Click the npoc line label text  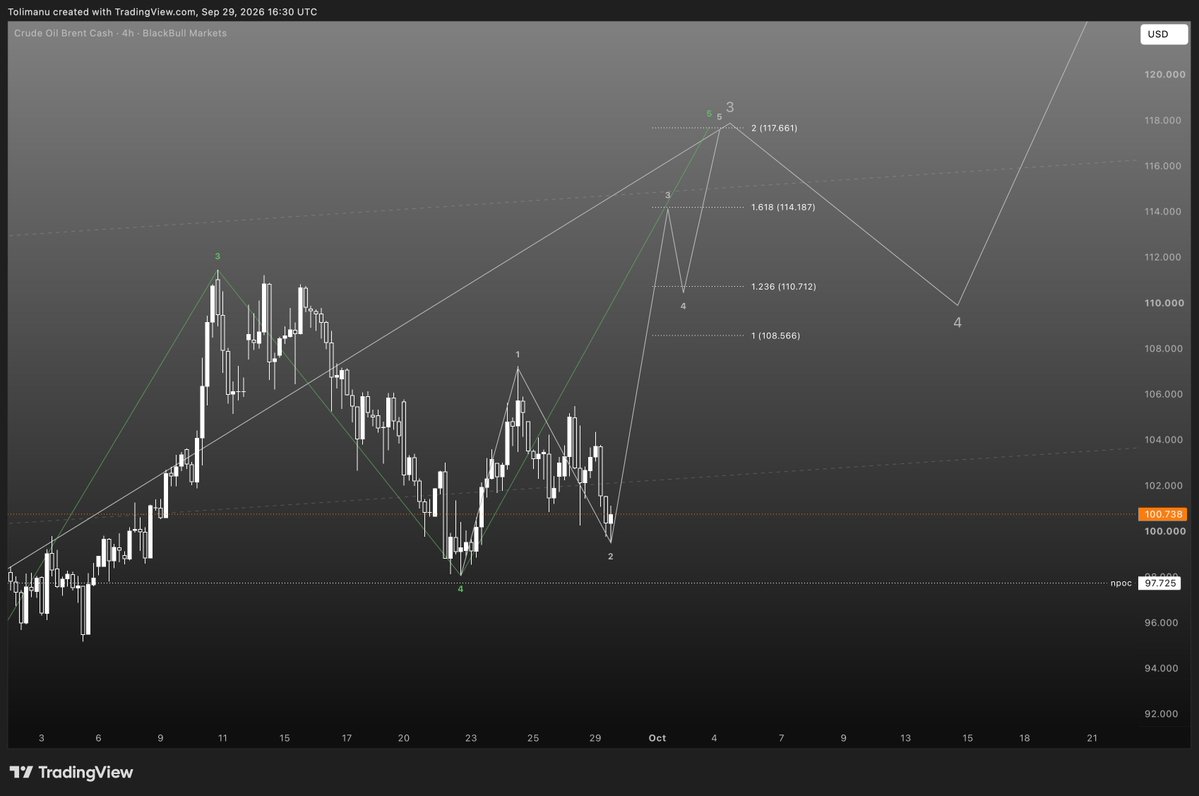[x=1121, y=583]
